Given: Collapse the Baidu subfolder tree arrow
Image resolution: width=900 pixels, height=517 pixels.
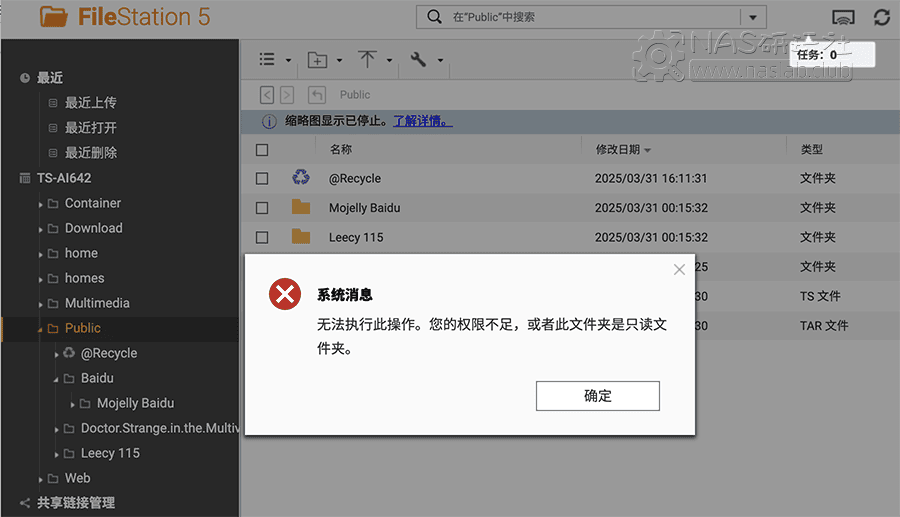Looking at the screenshot, I should point(56,379).
